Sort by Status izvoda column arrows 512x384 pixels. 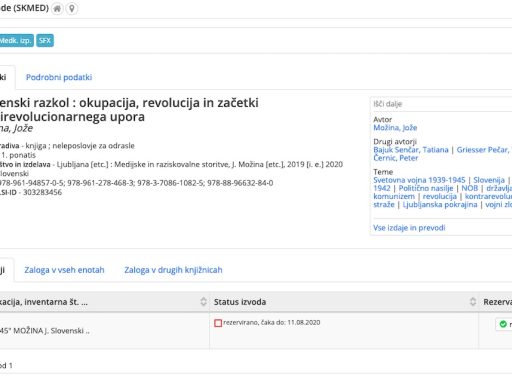point(473,302)
